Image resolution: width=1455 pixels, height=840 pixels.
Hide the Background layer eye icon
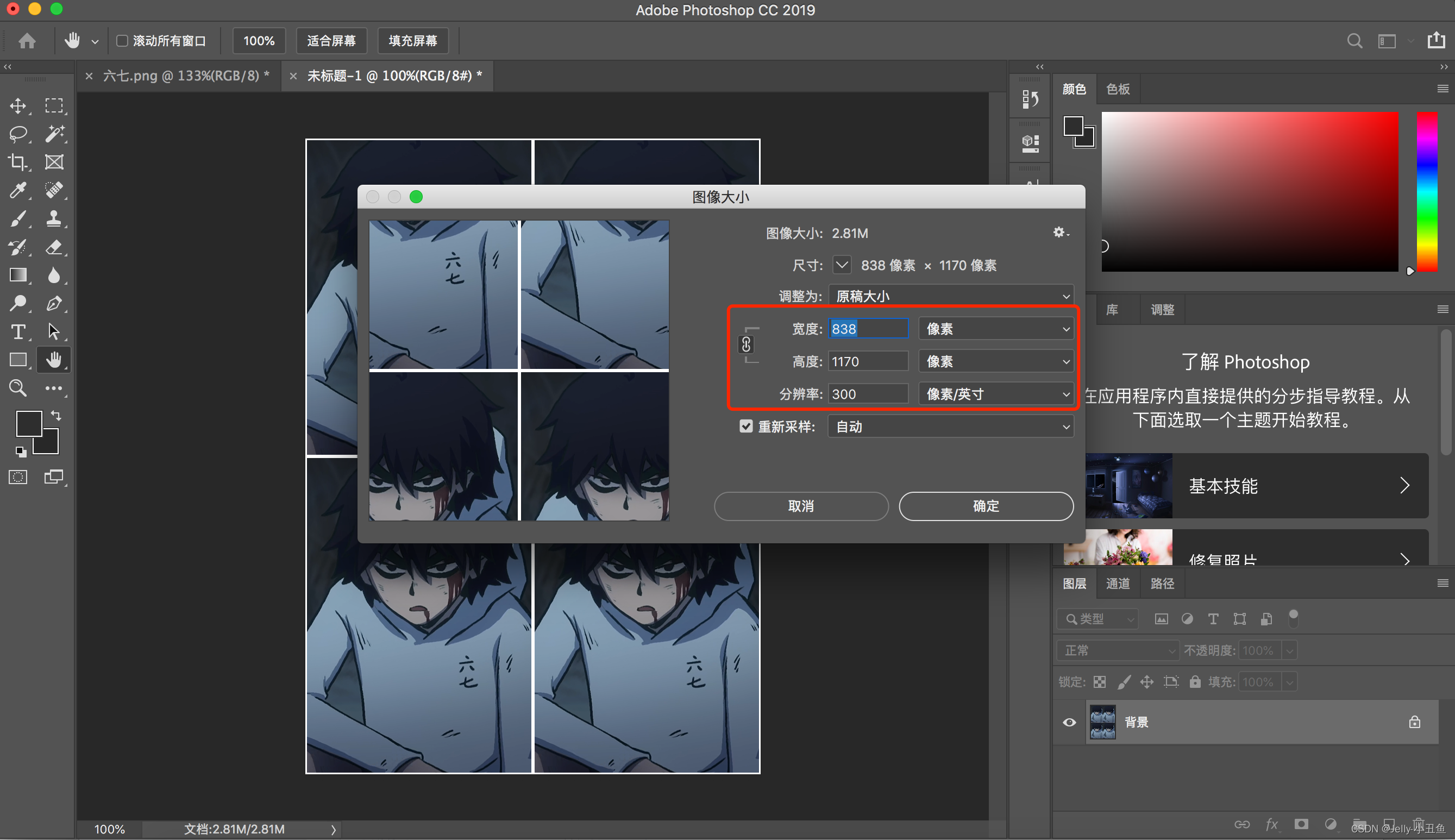tap(1069, 722)
